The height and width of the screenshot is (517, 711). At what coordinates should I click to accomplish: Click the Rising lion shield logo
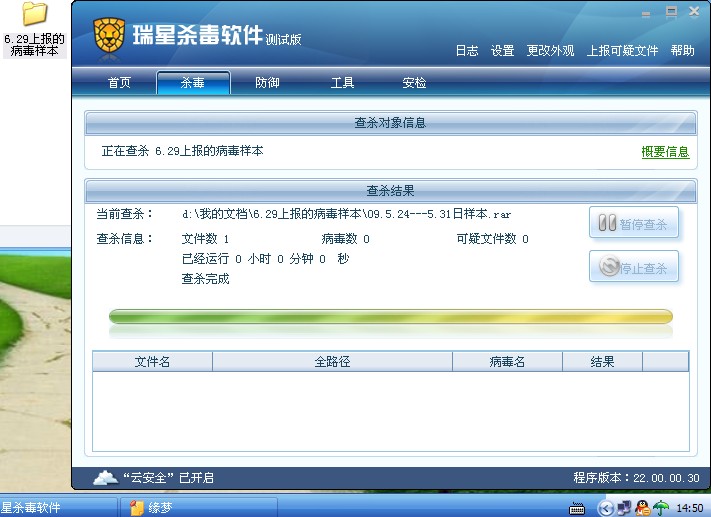click(109, 35)
